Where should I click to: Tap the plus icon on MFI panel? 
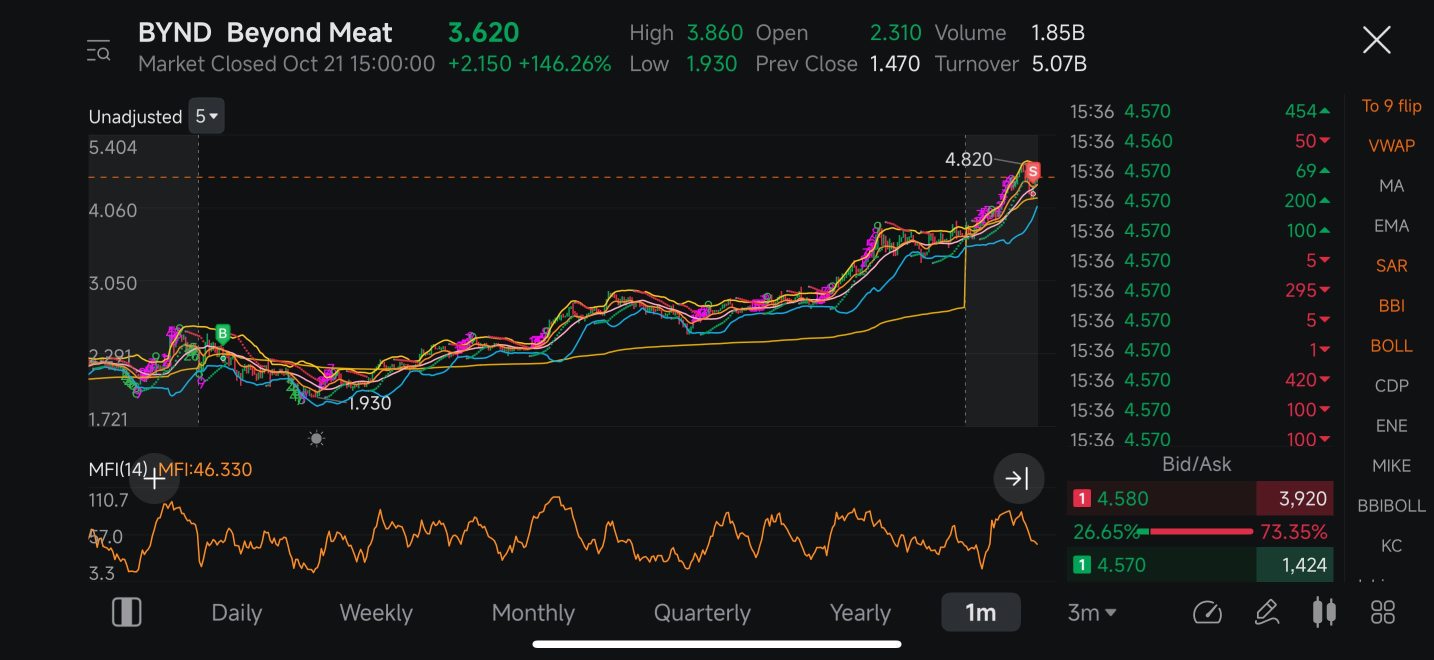[x=154, y=478]
